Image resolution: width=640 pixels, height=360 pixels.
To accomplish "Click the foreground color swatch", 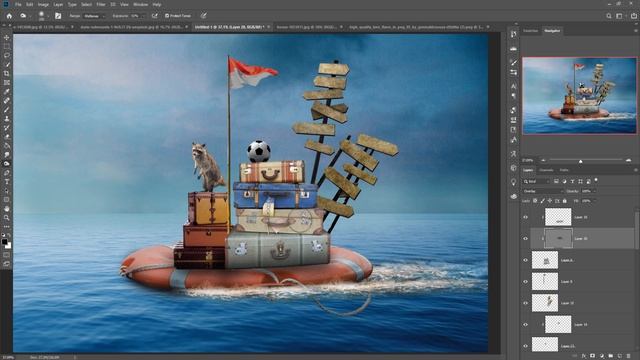I will click(4, 242).
